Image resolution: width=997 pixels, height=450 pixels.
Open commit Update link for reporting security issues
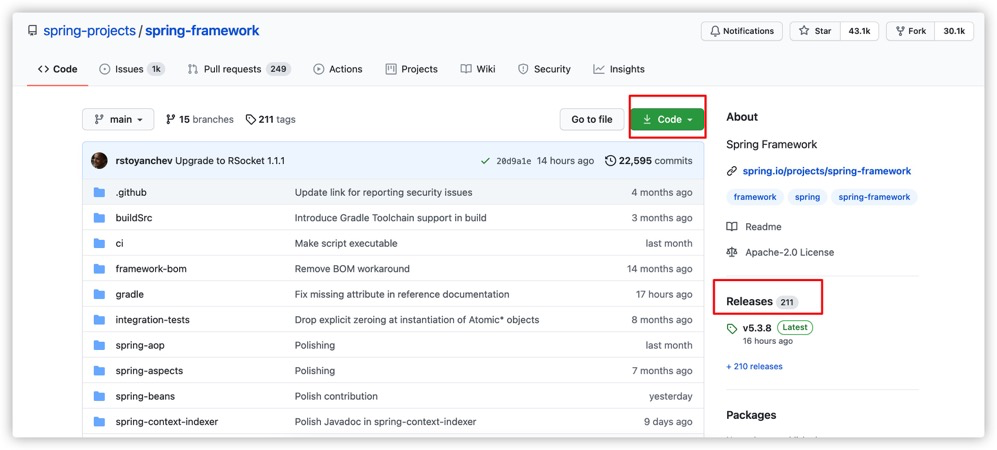pos(383,193)
